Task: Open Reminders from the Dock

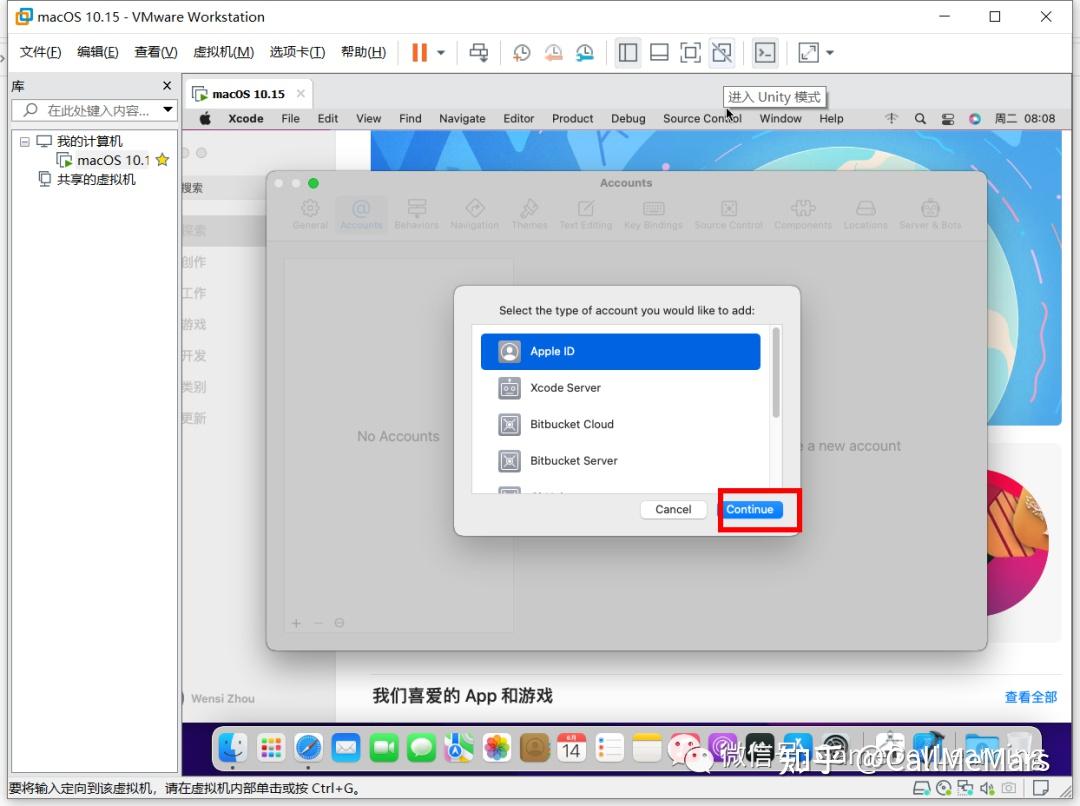Action: click(x=609, y=747)
